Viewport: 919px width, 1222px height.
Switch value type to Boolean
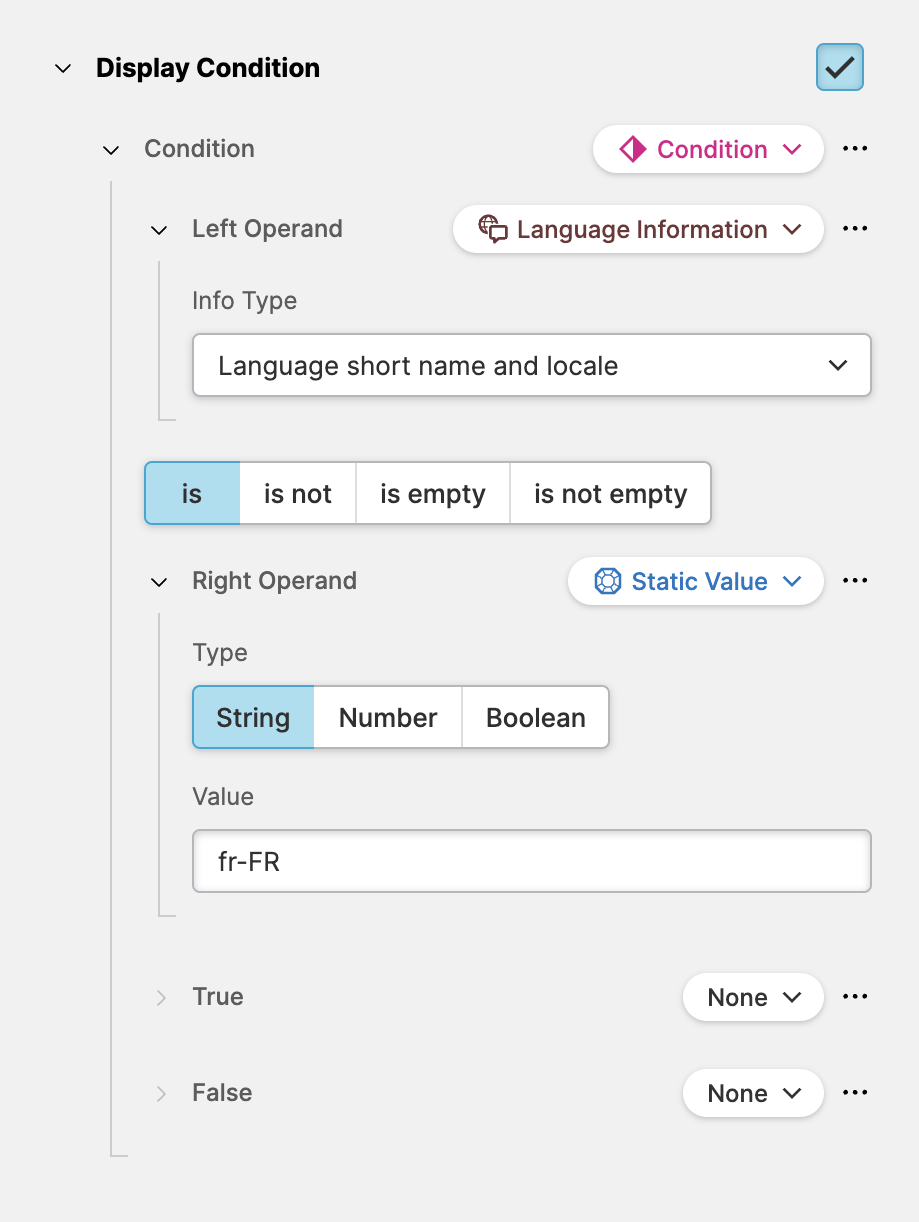[x=535, y=717]
